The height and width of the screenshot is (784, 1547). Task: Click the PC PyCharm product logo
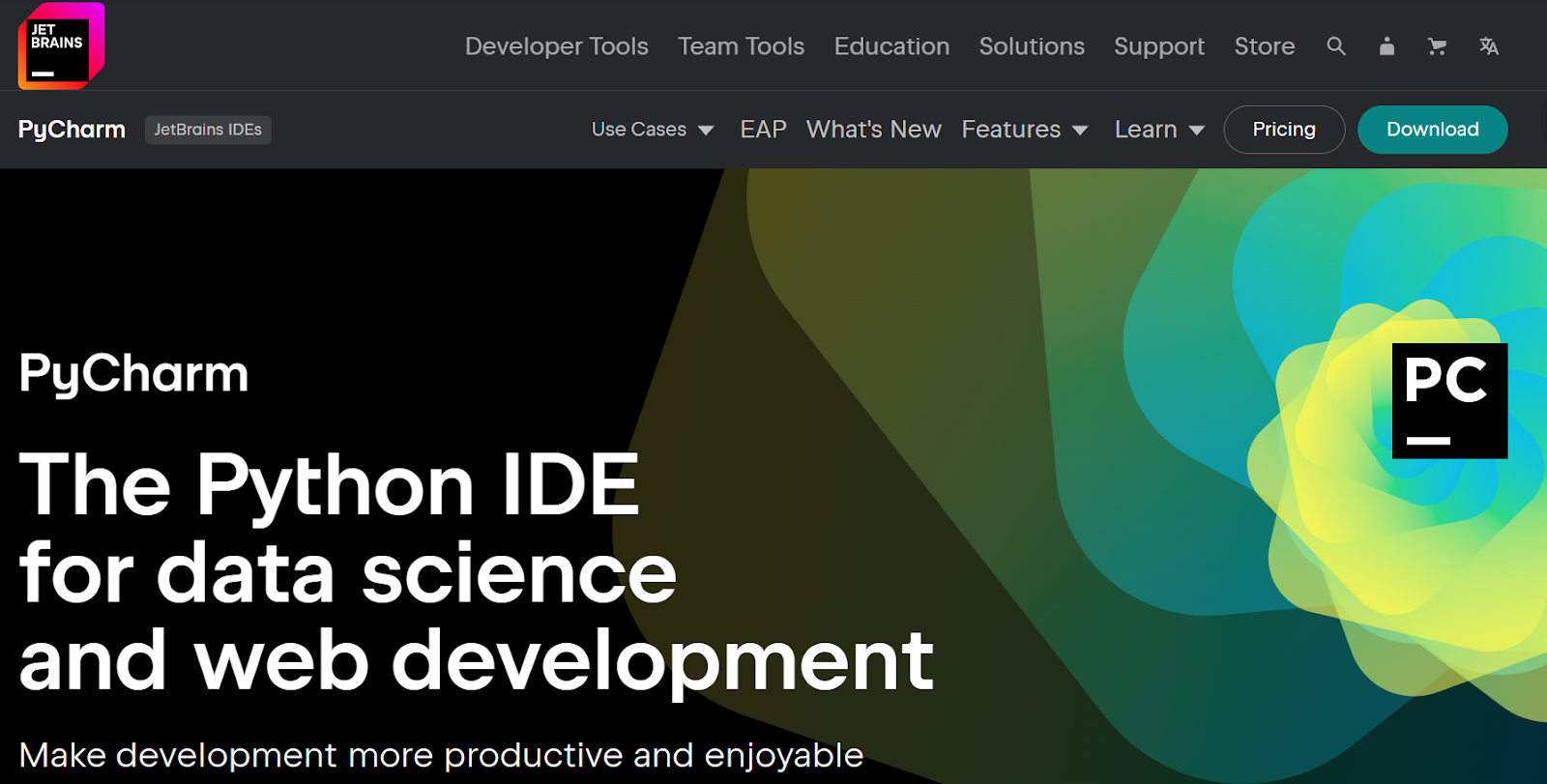(1449, 400)
